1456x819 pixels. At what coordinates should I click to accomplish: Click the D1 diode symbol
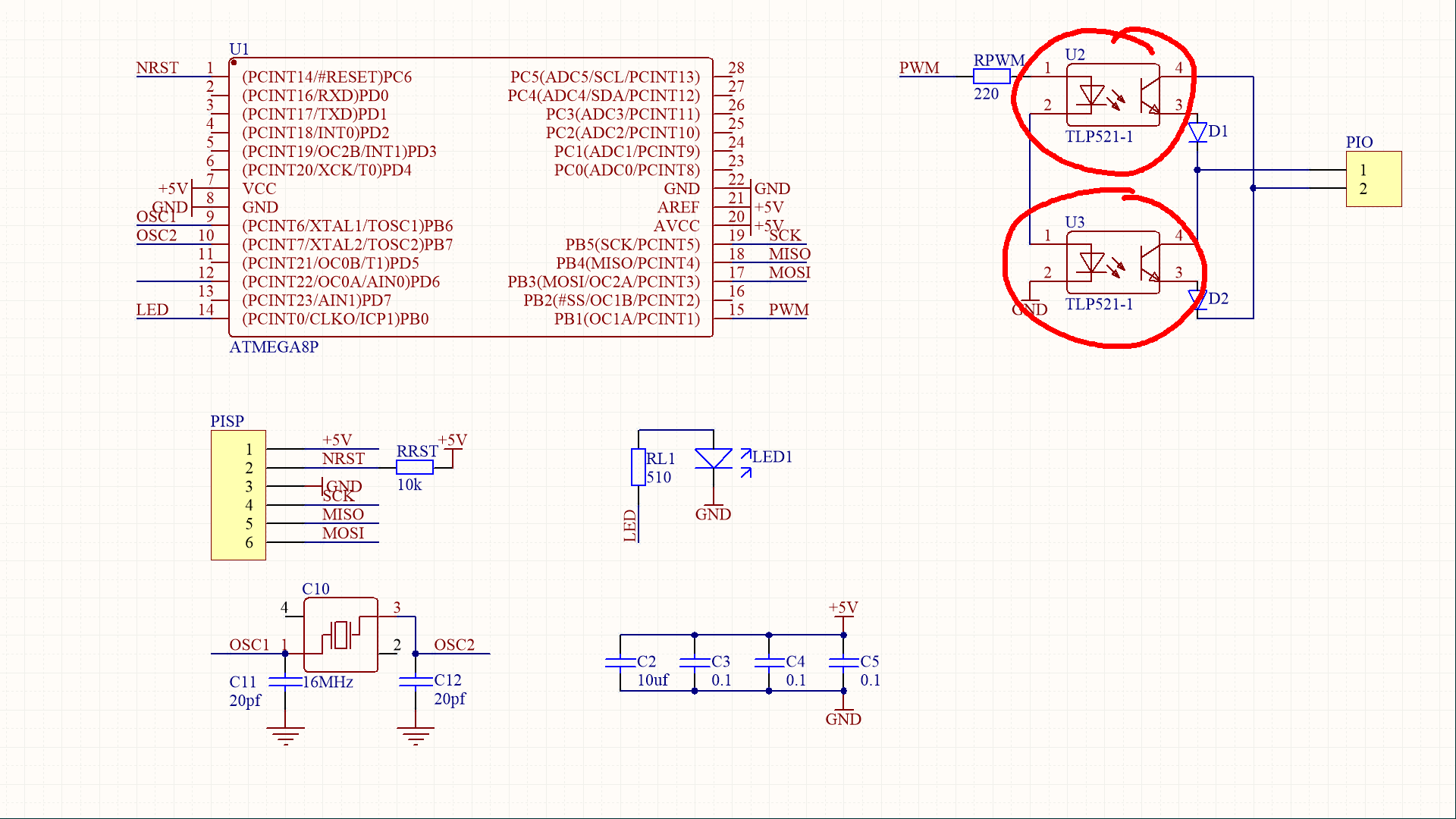(x=1197, y=133)
